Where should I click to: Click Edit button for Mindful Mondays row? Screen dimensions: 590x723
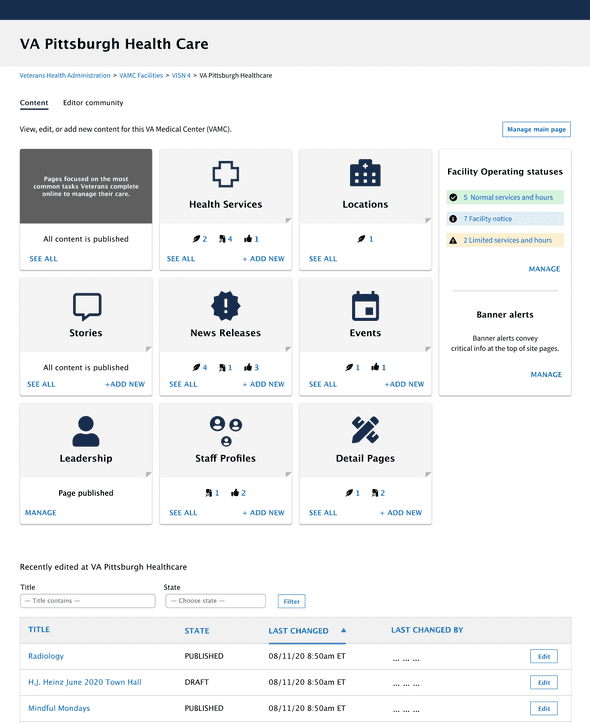[x=544, y=708]
